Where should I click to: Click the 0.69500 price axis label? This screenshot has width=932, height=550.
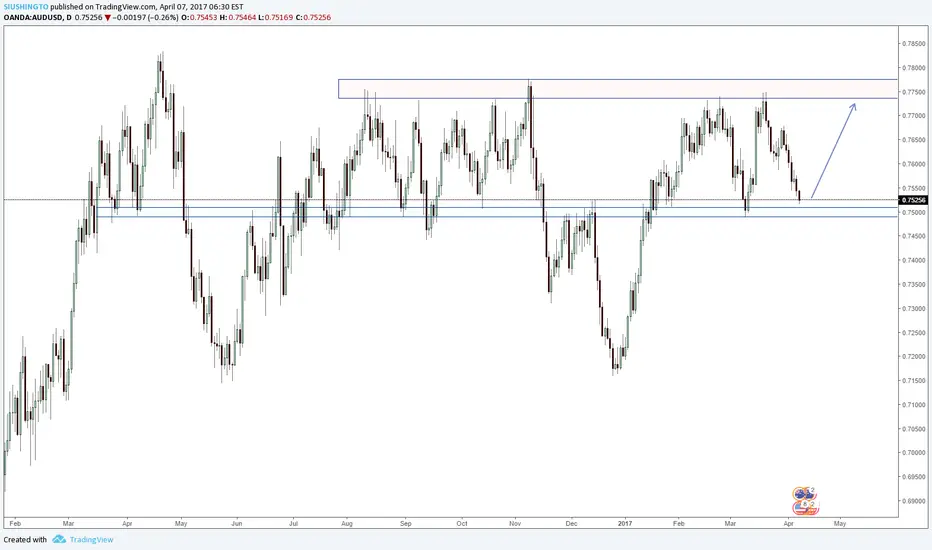[x=914, y=477]
